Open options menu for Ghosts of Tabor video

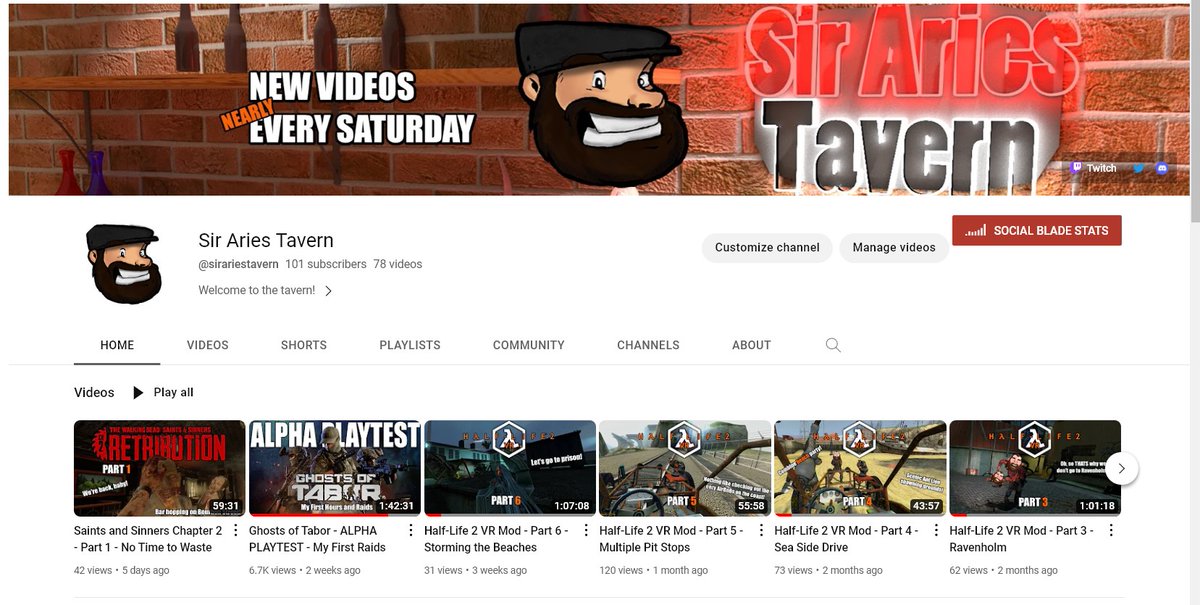pyautogui.click(x=411, y=531)
